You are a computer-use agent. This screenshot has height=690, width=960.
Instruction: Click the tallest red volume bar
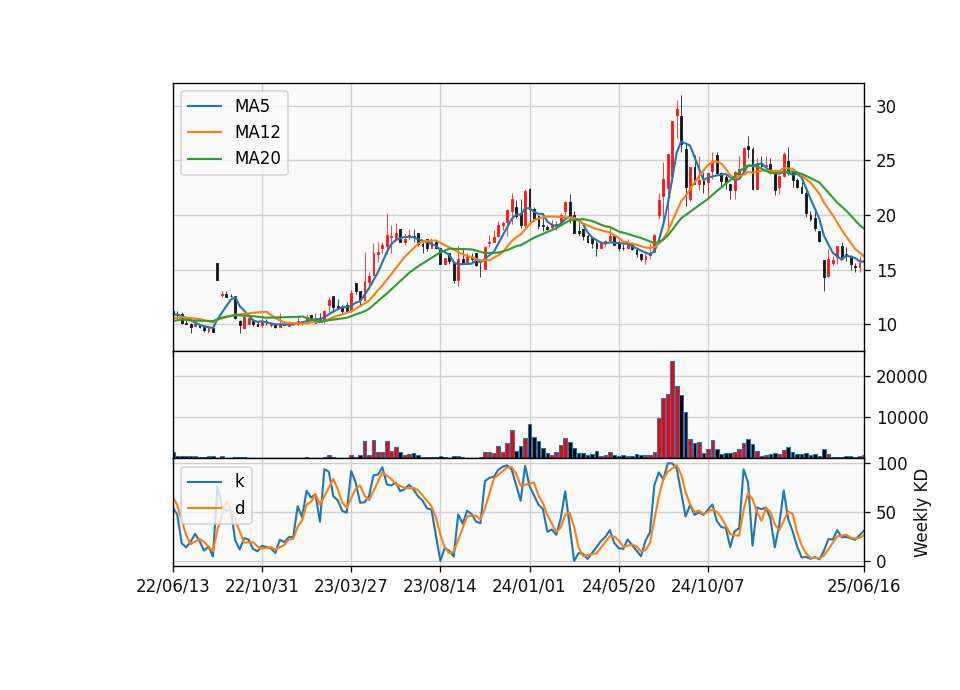point(672,410)
